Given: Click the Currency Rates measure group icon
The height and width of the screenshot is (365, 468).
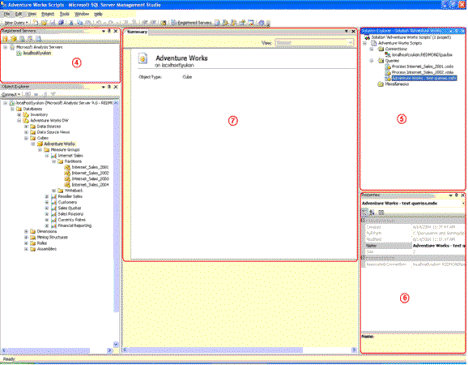Looking at the screenshot, I should 54,220.
